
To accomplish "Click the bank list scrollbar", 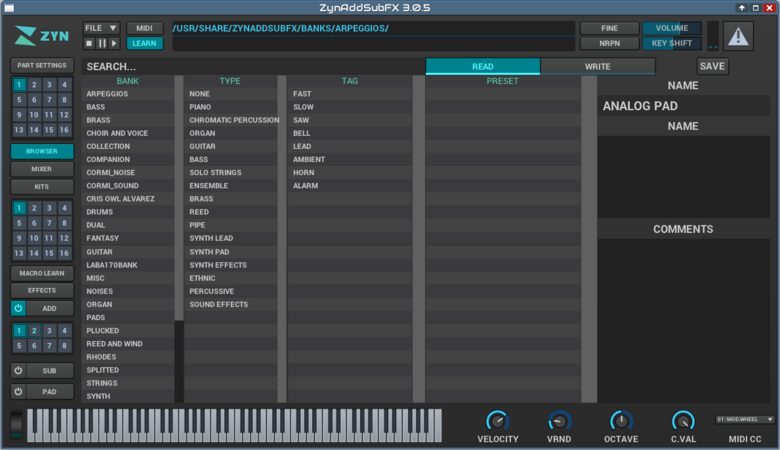I will [x=179, y=198].
